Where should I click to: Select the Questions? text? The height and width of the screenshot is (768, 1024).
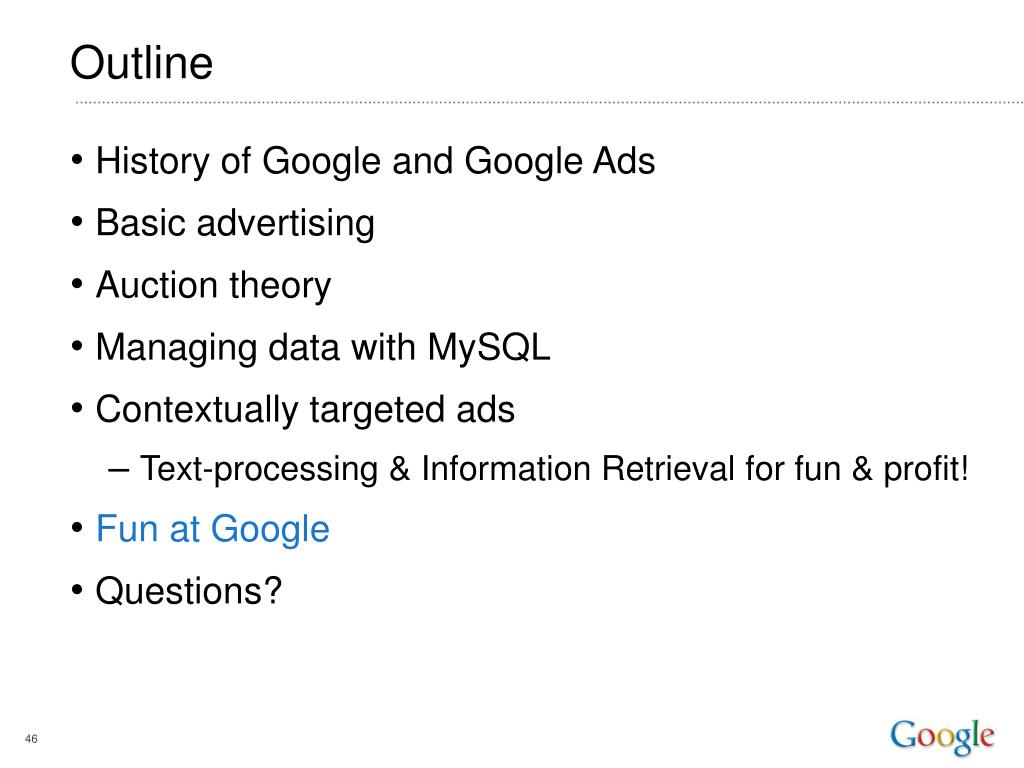pyautogui.click(x=189, y=591)
